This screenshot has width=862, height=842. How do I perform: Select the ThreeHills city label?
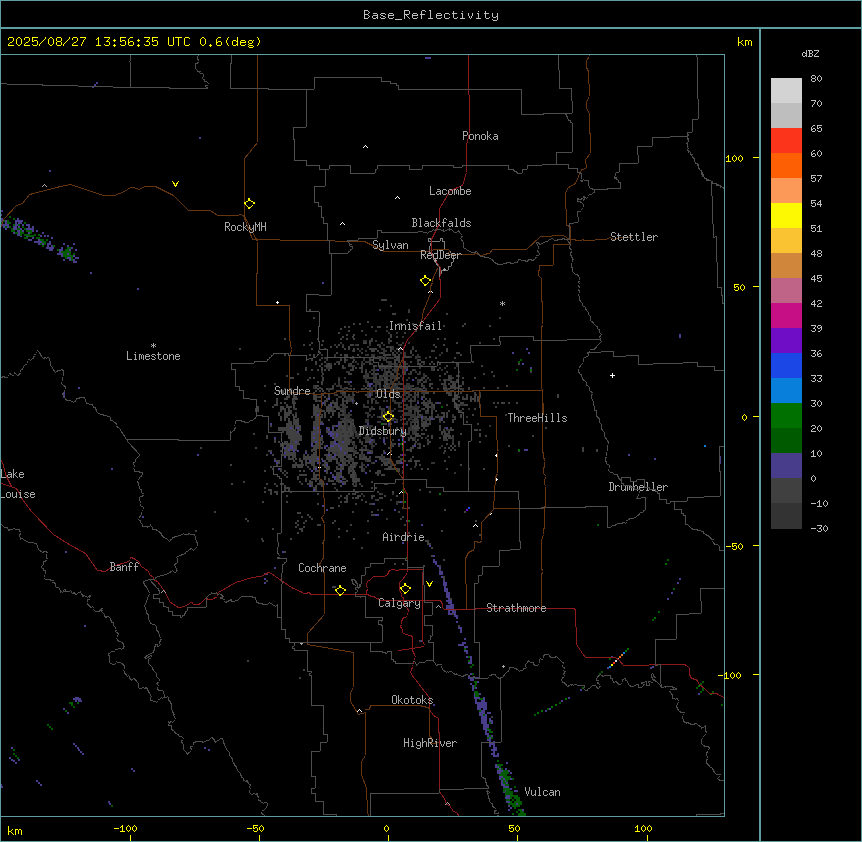tap(537, 418)
